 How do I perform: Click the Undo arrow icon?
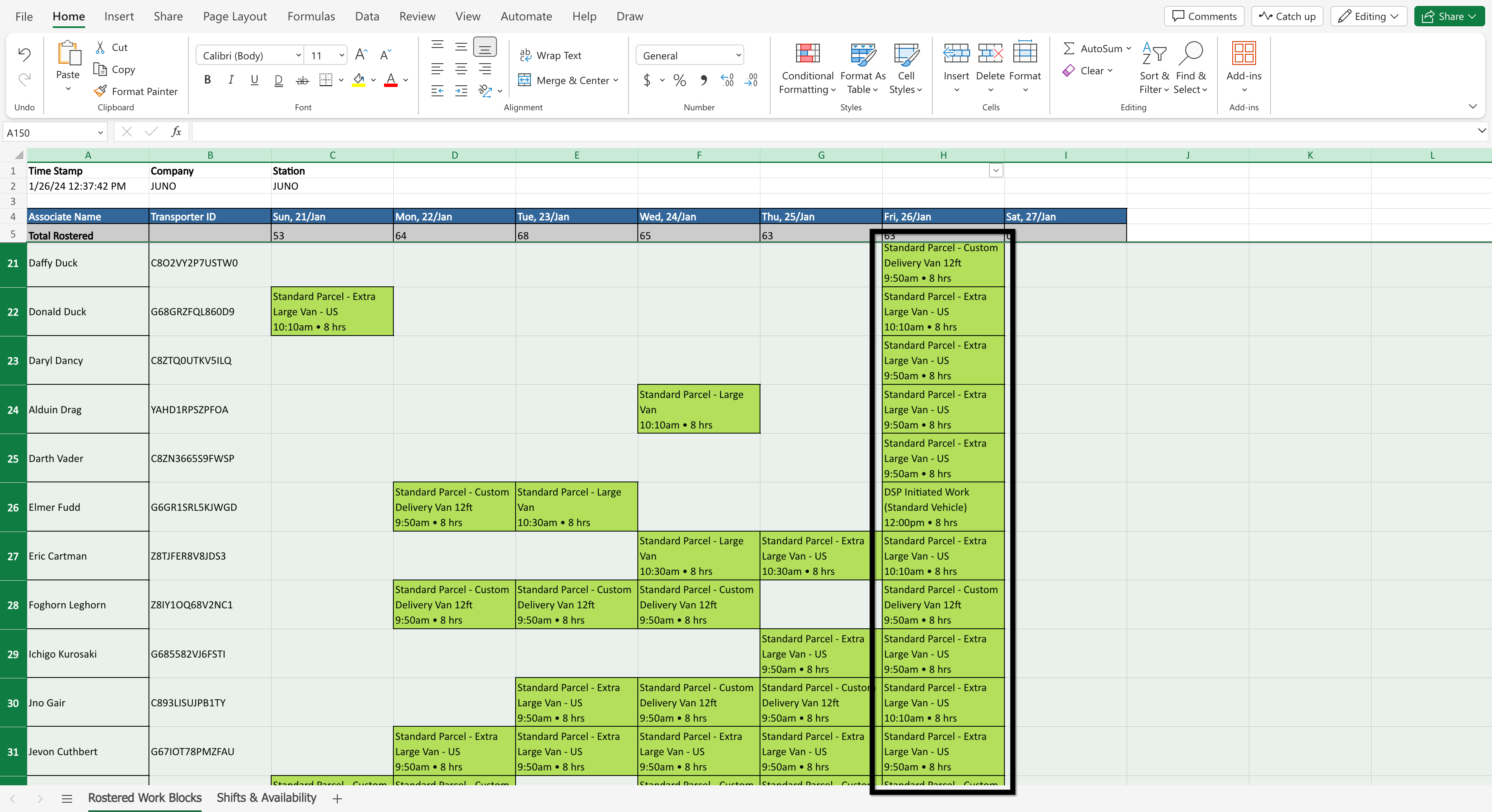click(x=24, y=54)
